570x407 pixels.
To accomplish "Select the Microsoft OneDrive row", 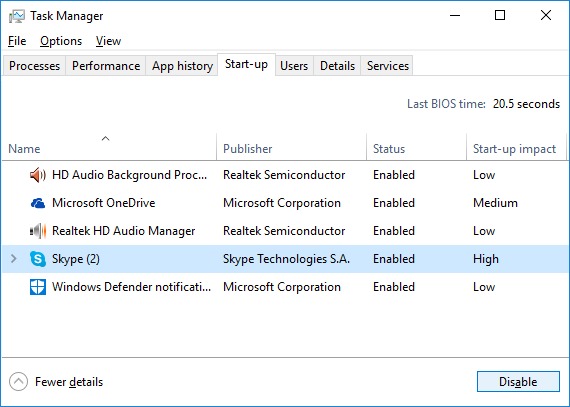I will pos(285,203).
